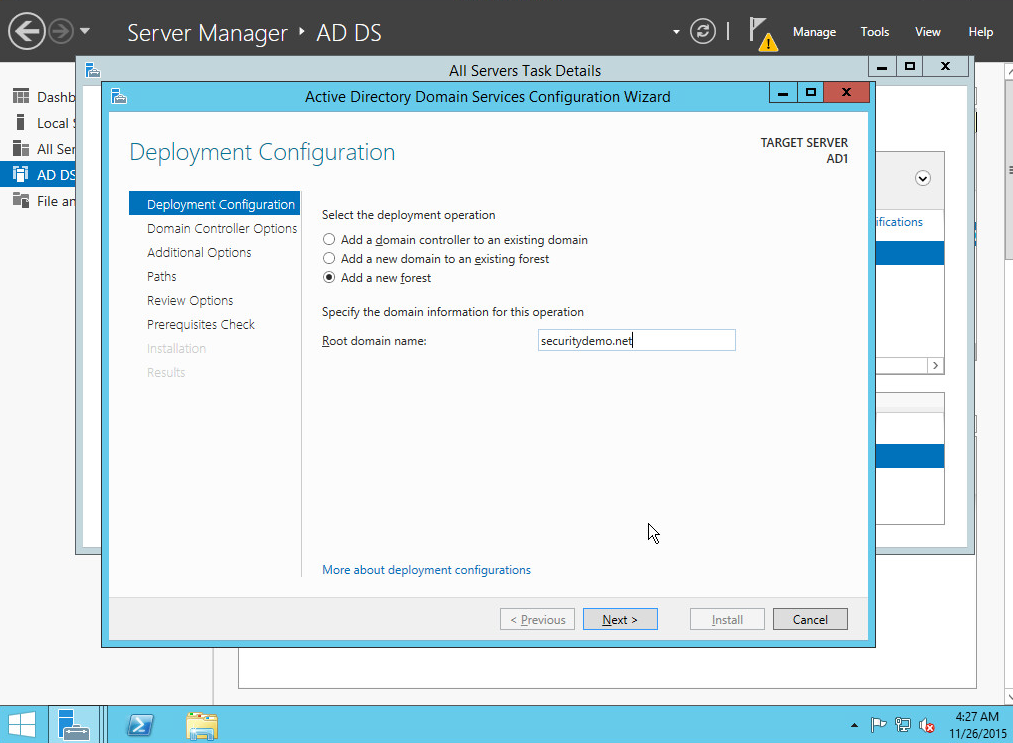Open the Windows Start button
Screen dimensions: 1013x743
click(21, 724)
